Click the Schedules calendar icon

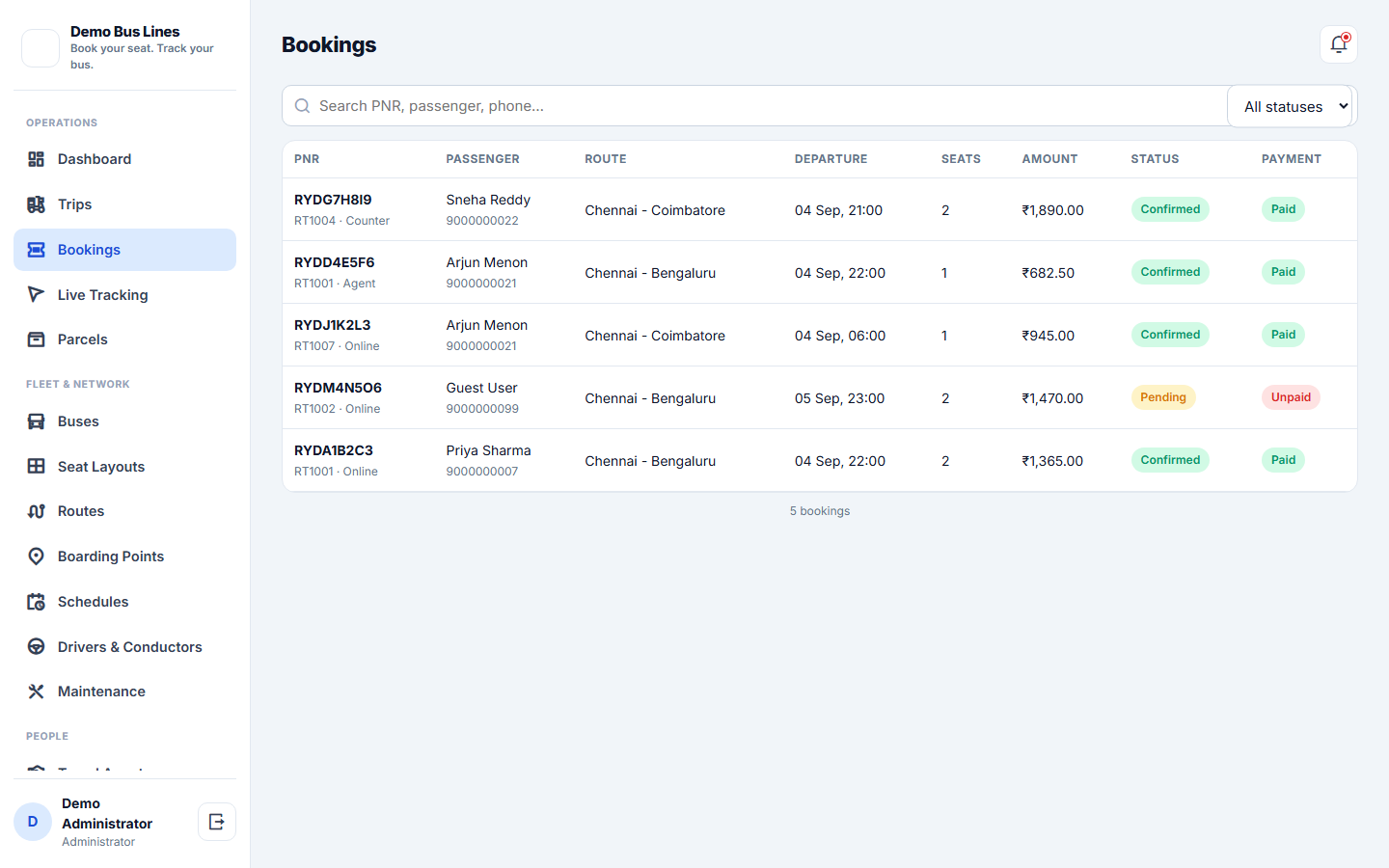36,602
